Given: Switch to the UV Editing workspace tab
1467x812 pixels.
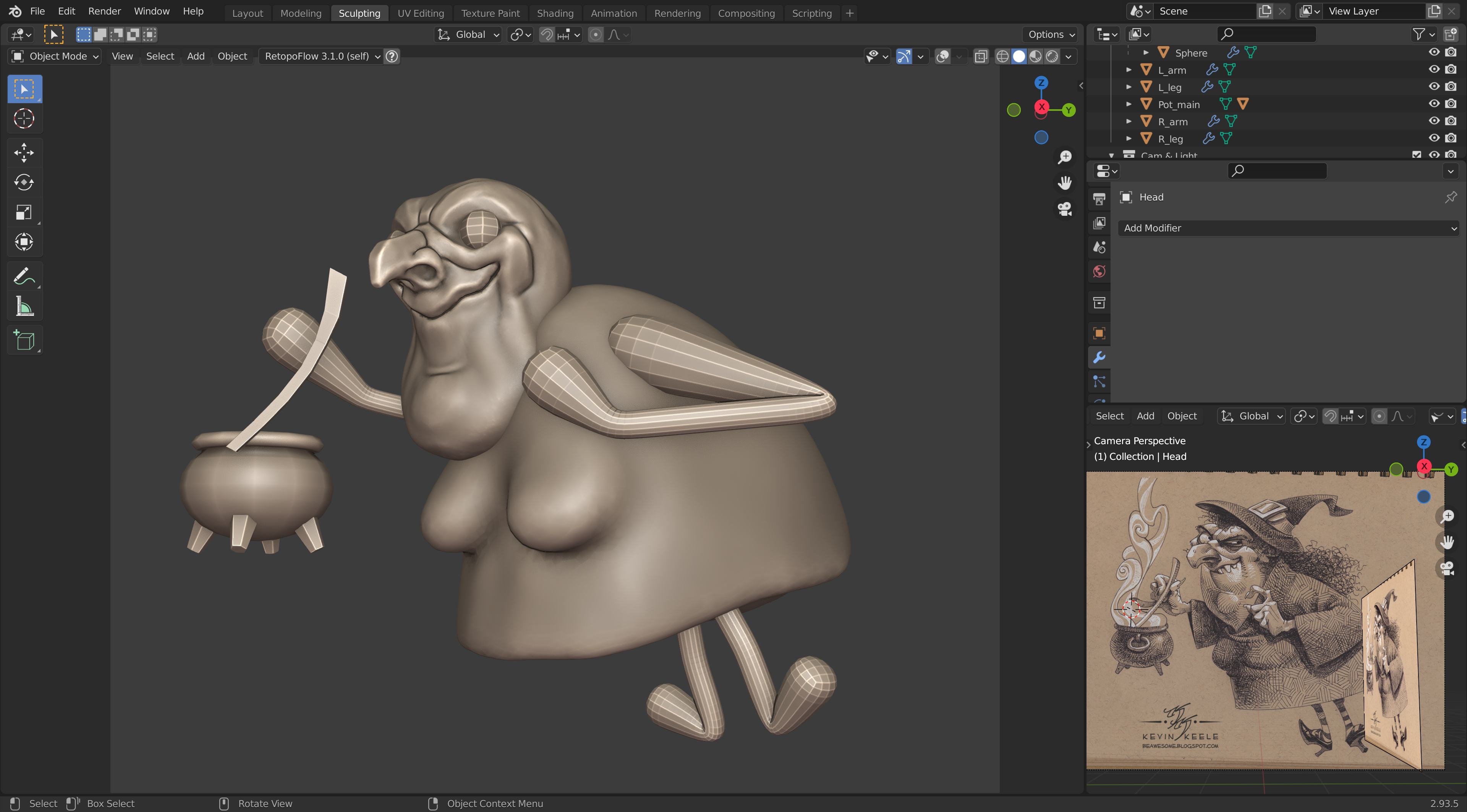Looking at the screenshot, I should 420,13.
